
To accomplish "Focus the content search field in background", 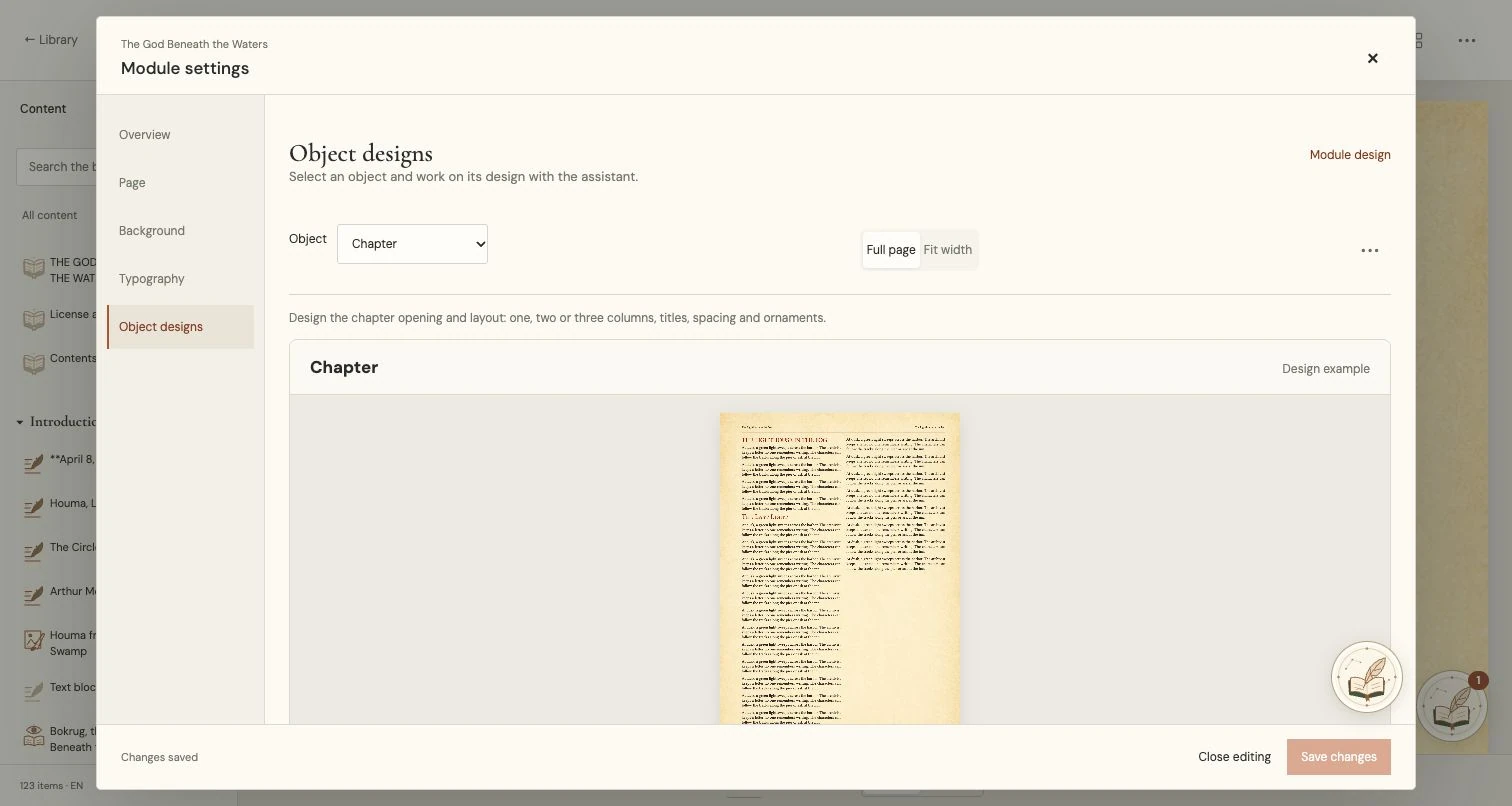I will tap(58, 167).
